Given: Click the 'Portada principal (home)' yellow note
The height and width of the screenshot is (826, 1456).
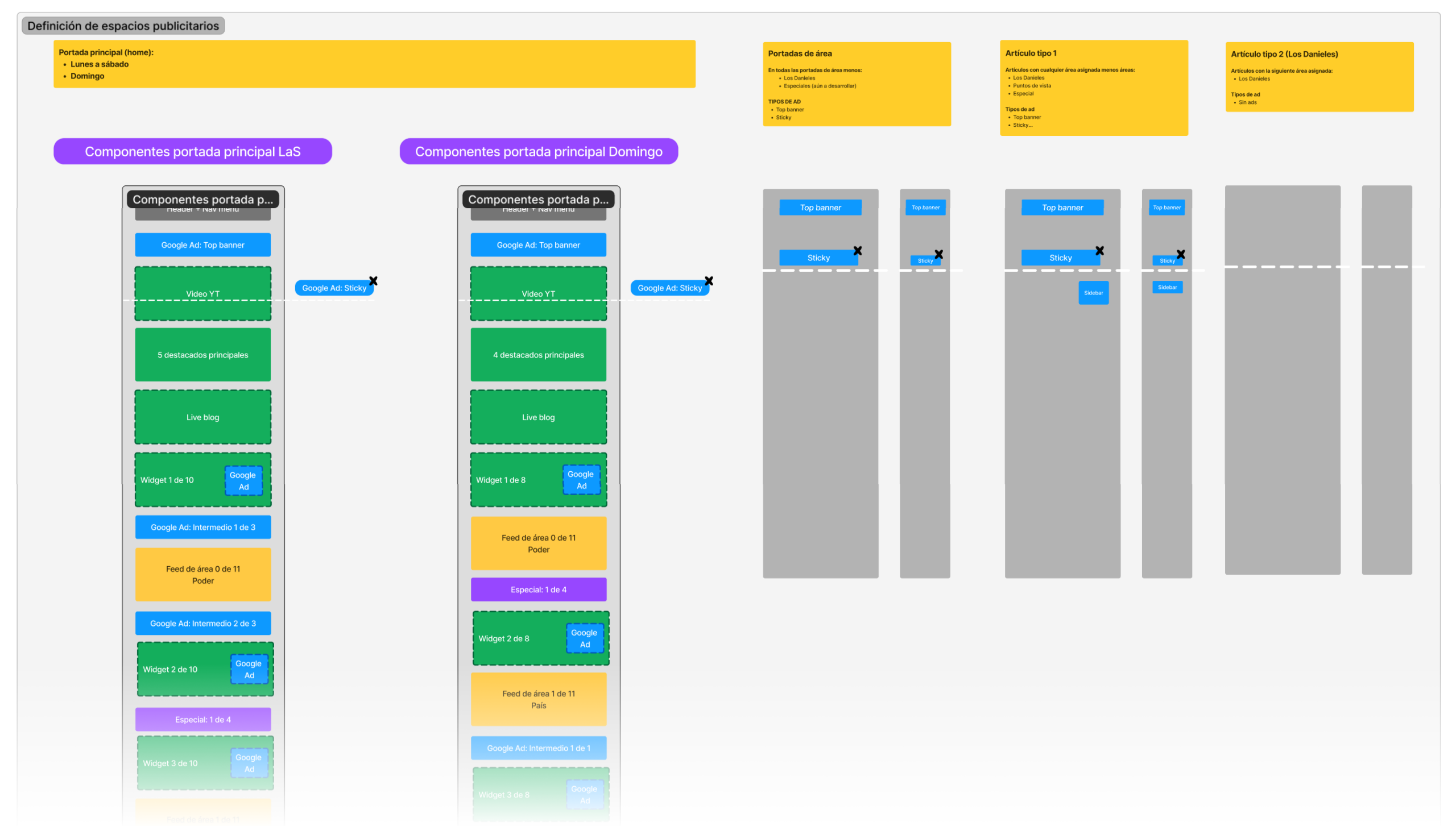Looking at the screenshot, I should 374,64.
